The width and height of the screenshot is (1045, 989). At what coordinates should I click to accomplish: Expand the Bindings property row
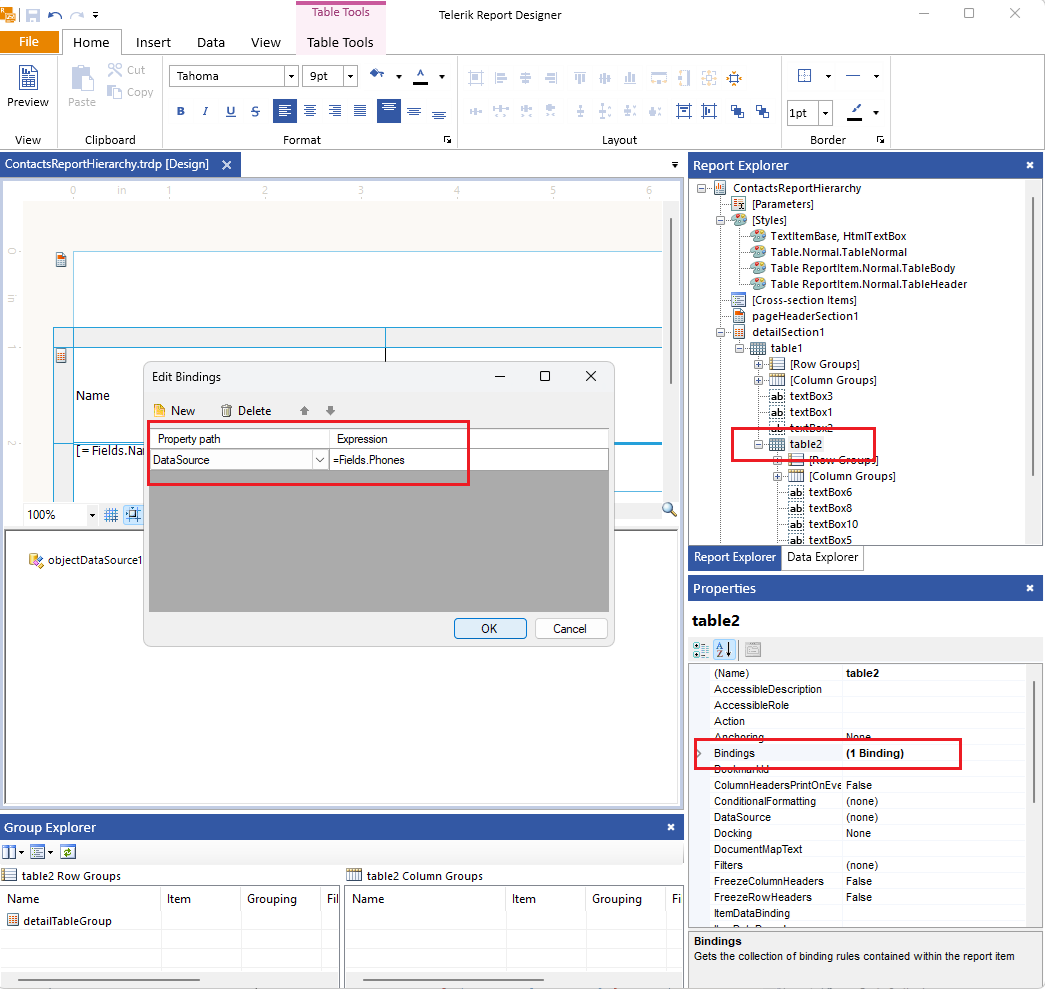(698, 754)
